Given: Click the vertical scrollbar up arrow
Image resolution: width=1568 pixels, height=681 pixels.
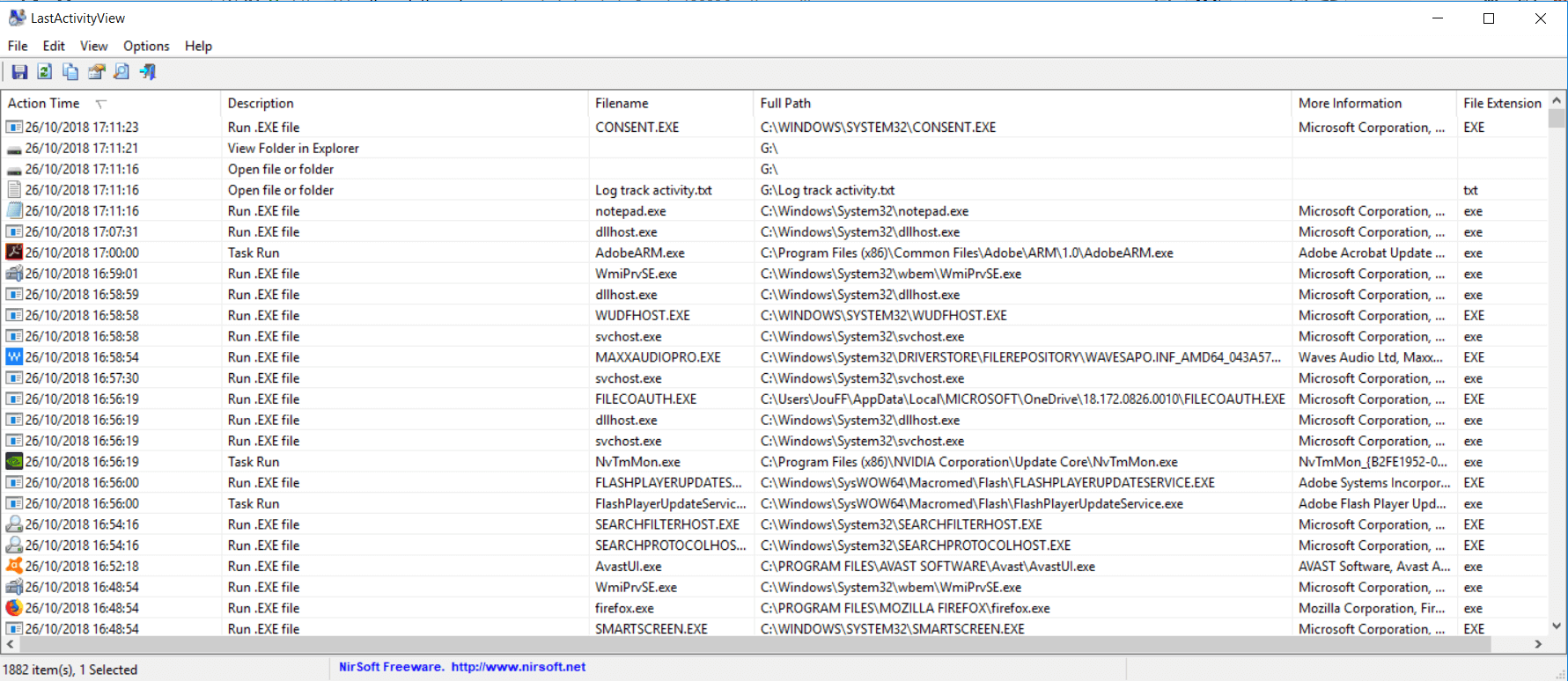Looking at the screenshot, I should 1557,100.
